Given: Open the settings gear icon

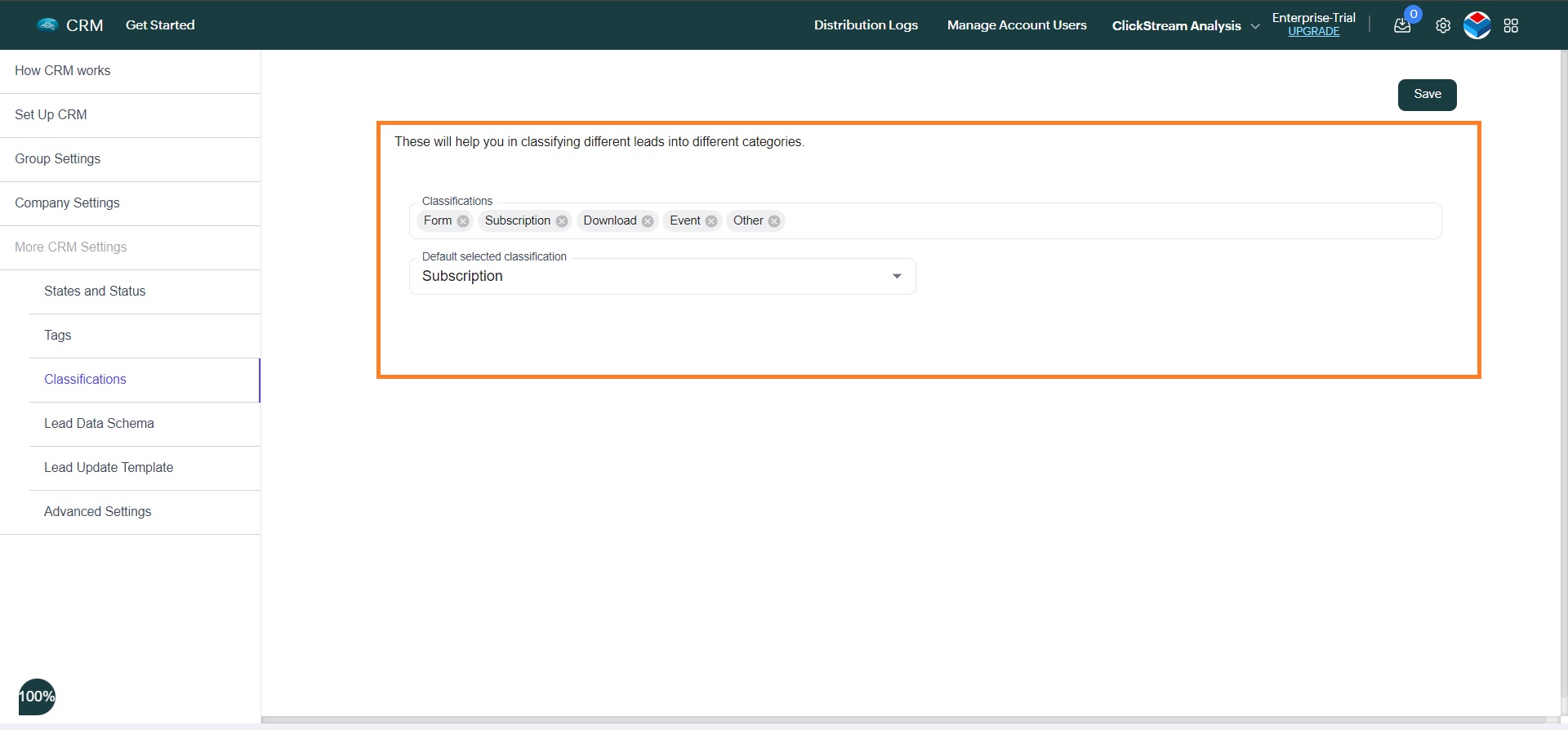Looking at the screenshot, I should click(1443, 25).
